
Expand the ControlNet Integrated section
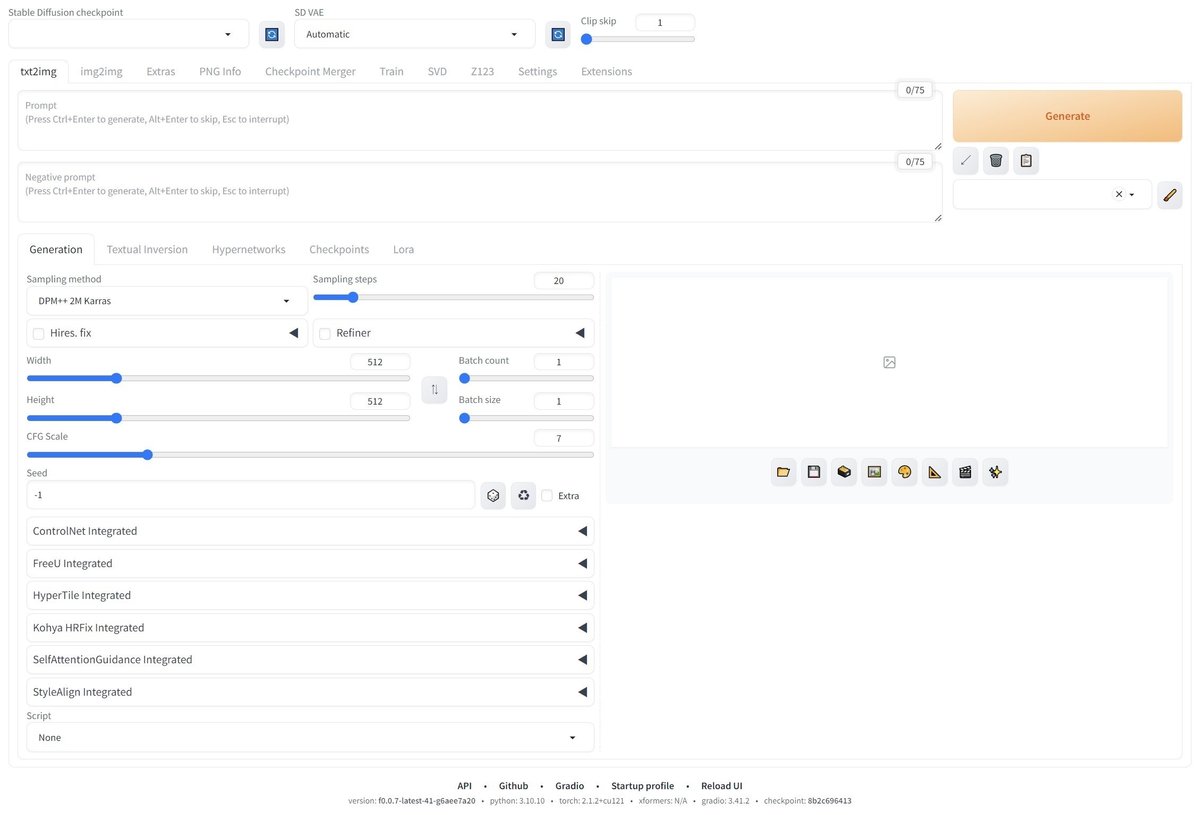(x=310, y=531)
